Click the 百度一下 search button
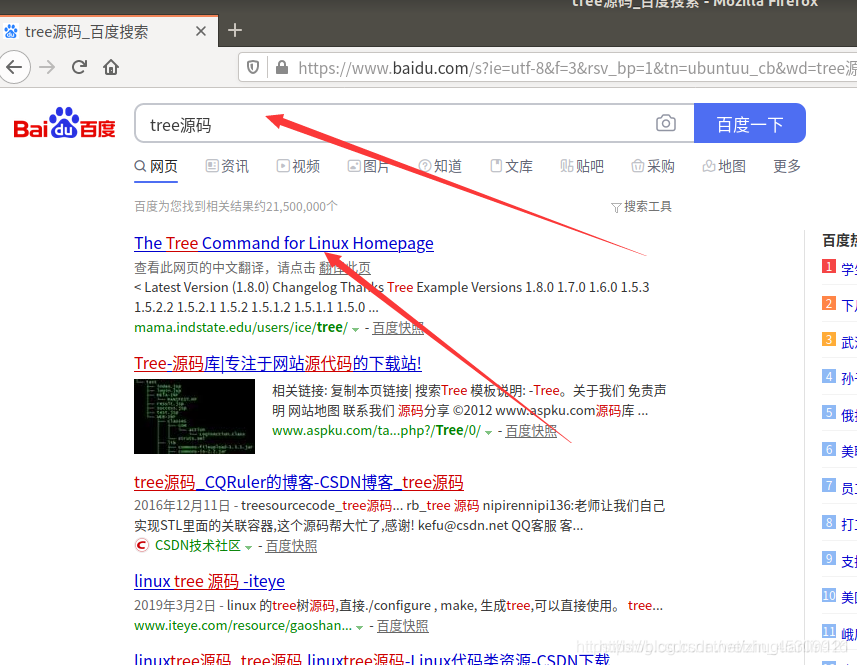Screen dimensions: 857x665 pos(749,123)
